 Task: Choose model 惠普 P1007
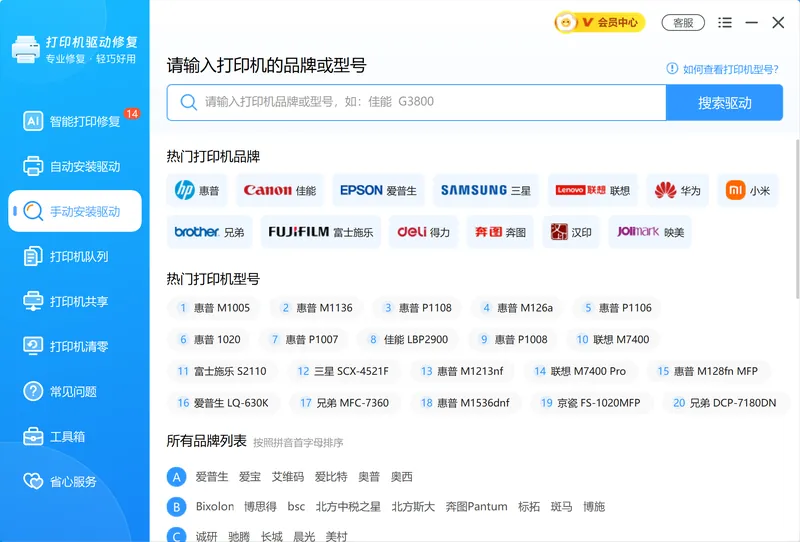coord(304,339)
